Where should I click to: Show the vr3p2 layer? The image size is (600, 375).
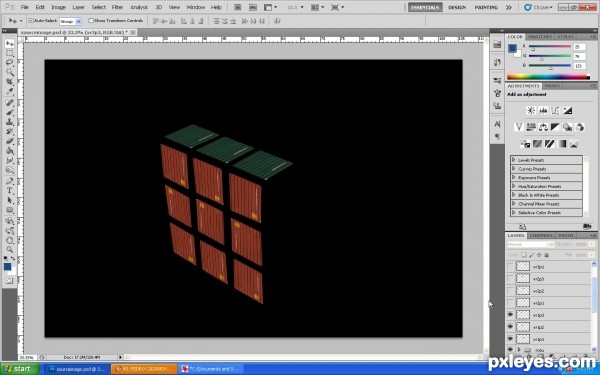tap(510, 291)
